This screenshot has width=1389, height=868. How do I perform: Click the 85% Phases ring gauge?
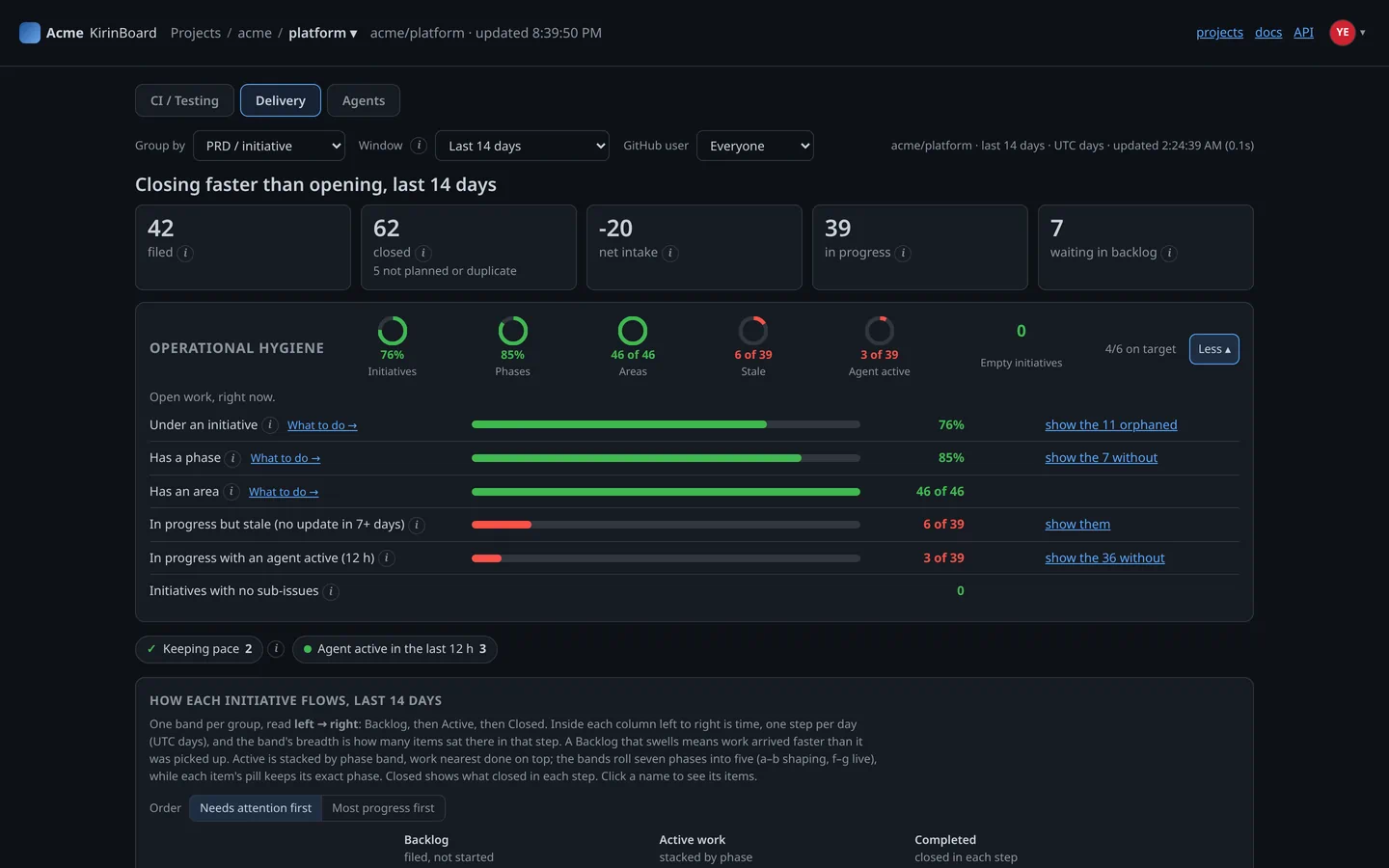[513, 331]
